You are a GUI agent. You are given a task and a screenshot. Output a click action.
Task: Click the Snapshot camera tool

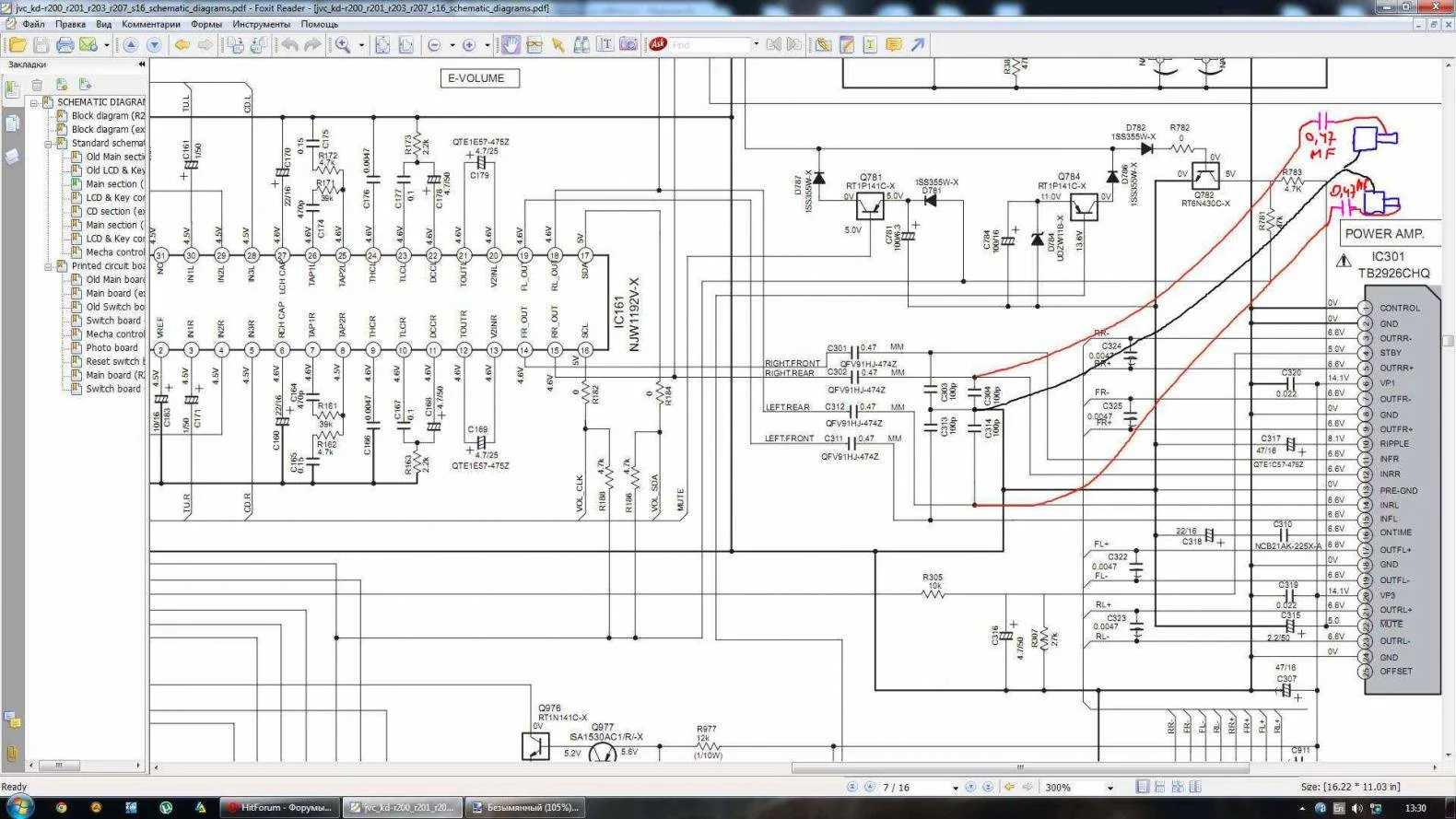point(628,45)
